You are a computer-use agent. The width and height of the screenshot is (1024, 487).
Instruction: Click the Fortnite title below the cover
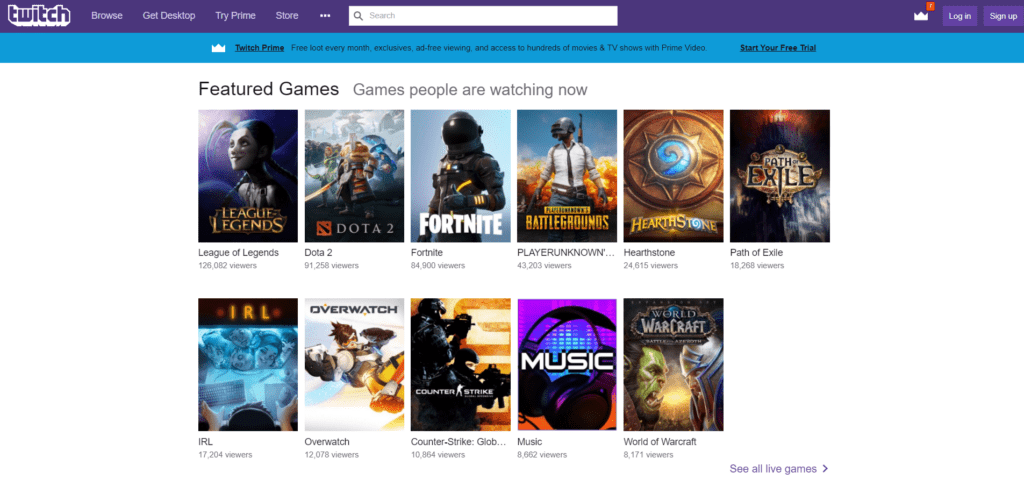pyautogui.click(x=426, y=253)
